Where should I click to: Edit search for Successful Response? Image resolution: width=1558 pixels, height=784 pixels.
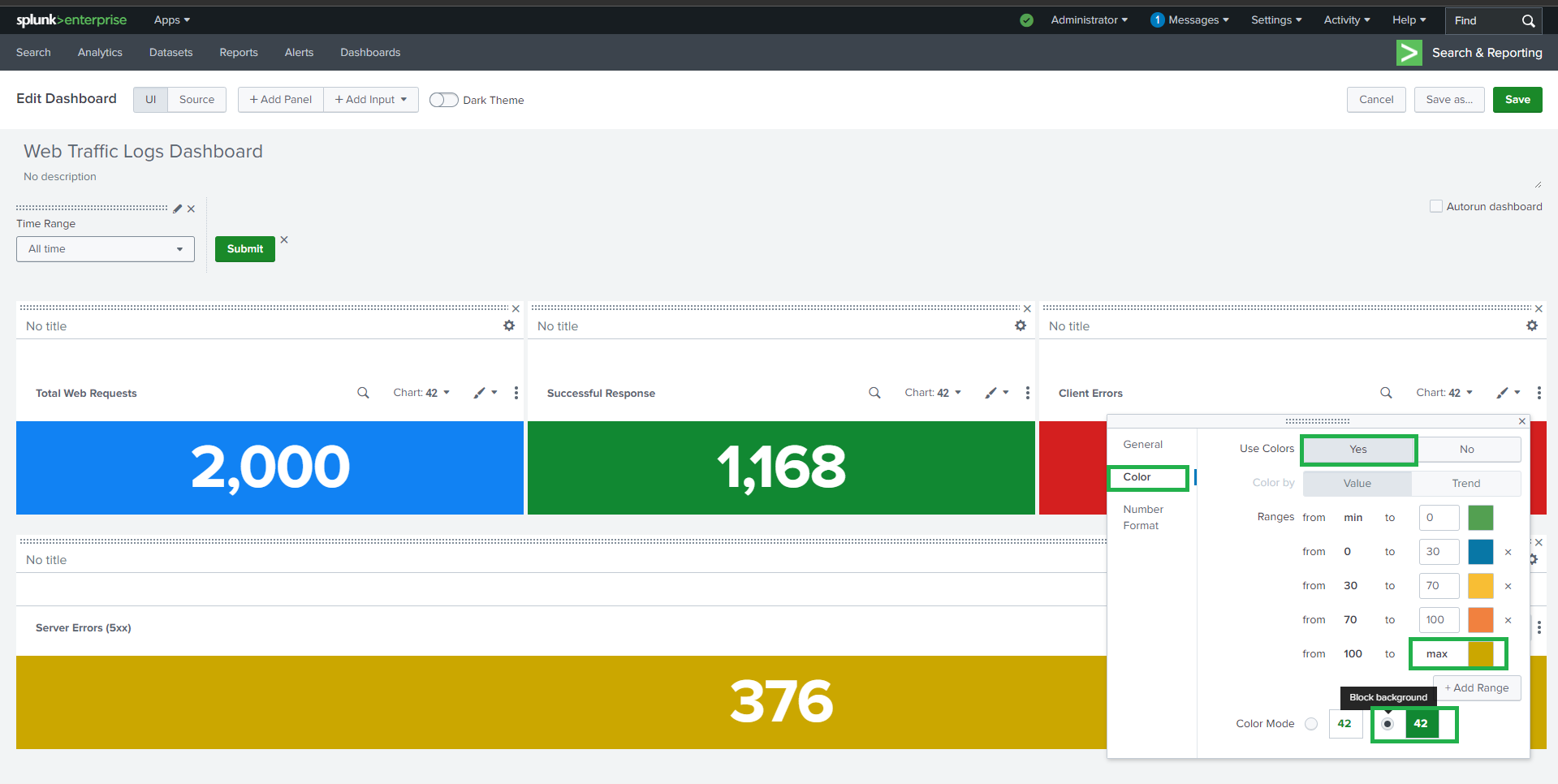click(x=874, y=393)
